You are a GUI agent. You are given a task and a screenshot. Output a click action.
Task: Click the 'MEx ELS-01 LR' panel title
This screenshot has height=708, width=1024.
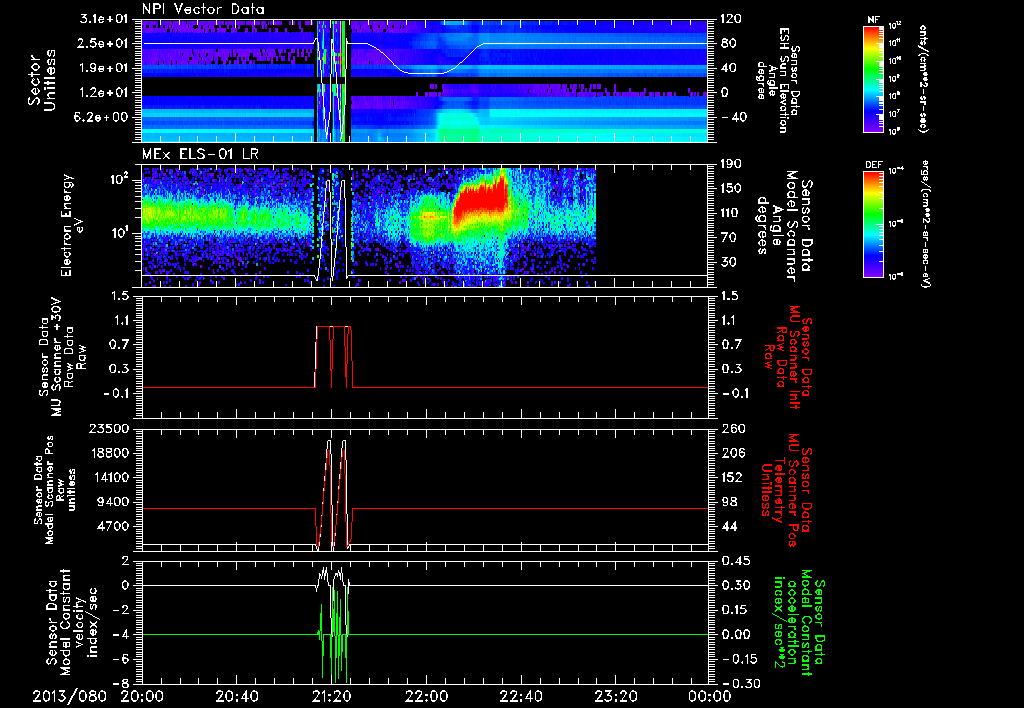click(198, 155)
